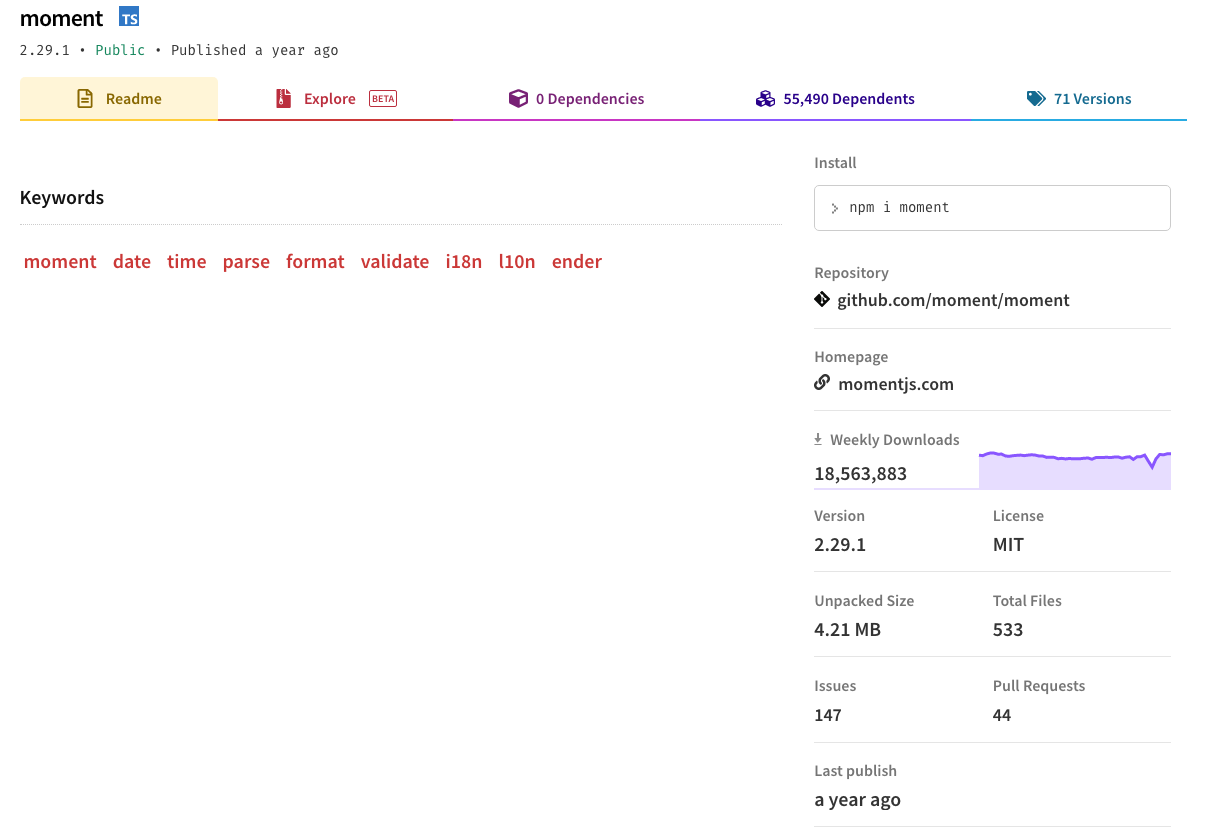The height and width of the screenshot is (835, 1229).
Task: Click the git repository icon
Action: tap(822, 299)
